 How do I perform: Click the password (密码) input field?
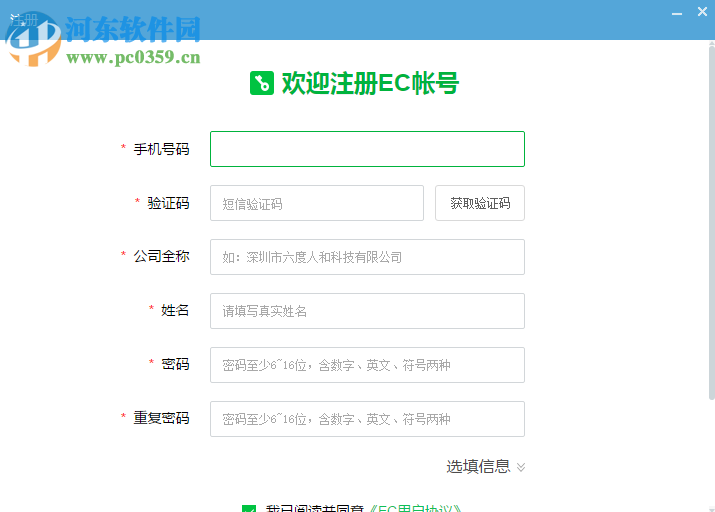point(367,365)
